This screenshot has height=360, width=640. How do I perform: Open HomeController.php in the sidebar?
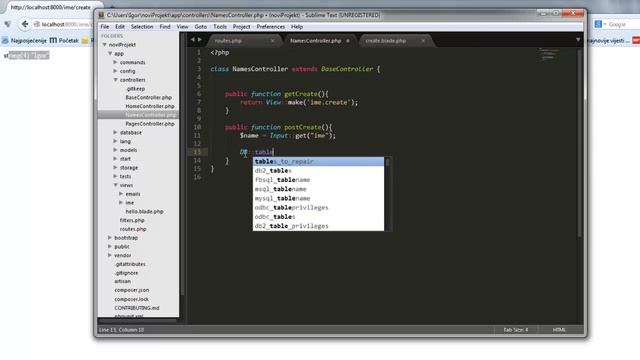(x=150, y=106)
